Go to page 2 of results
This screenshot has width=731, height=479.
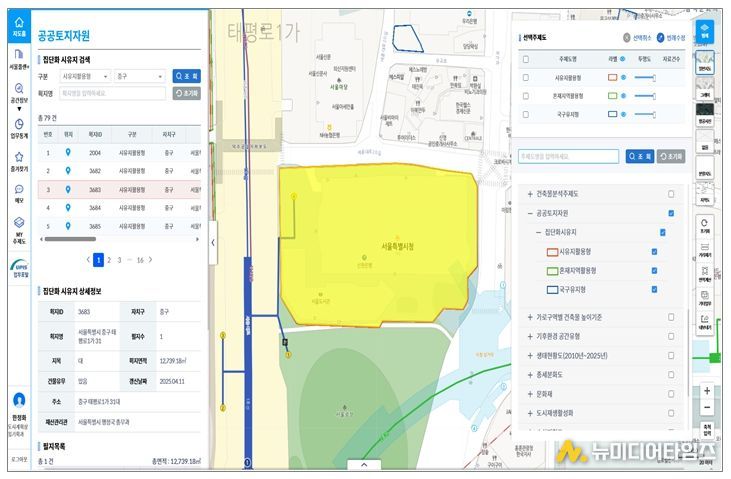[x=110, y=259]
